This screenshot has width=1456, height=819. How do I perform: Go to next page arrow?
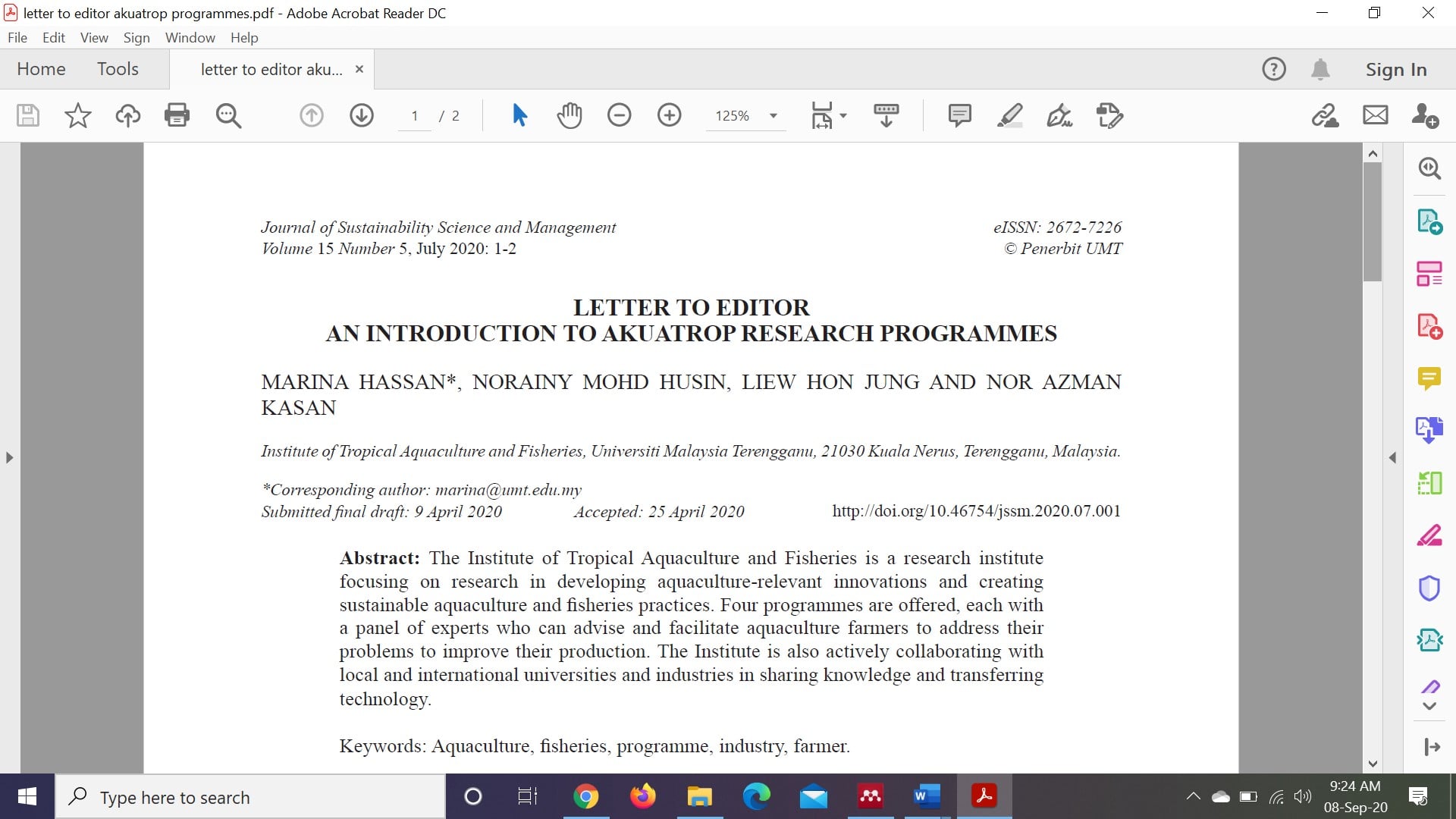pos(362,115)
